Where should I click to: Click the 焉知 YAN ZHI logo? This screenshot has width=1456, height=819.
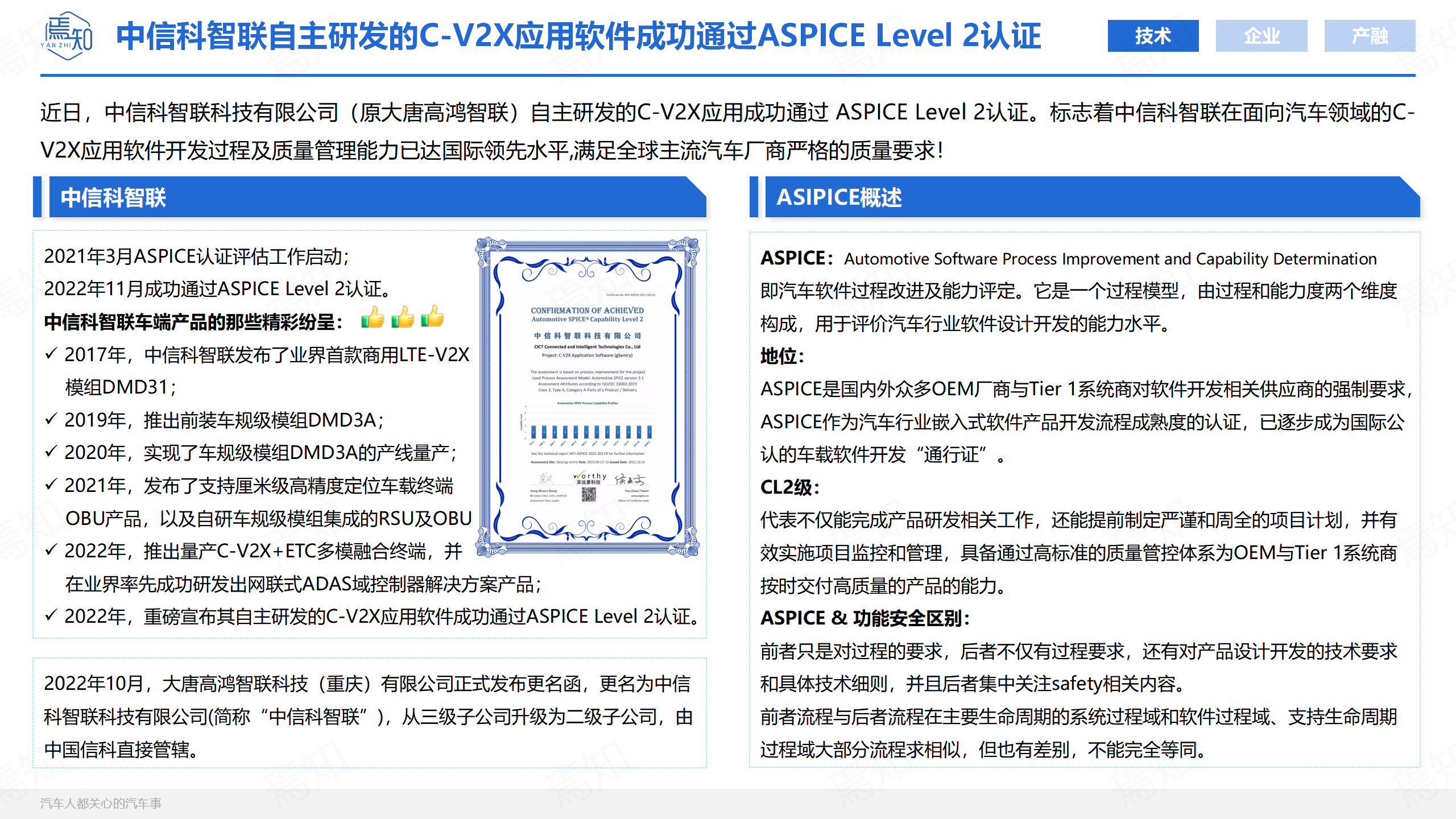click(67, 36)
